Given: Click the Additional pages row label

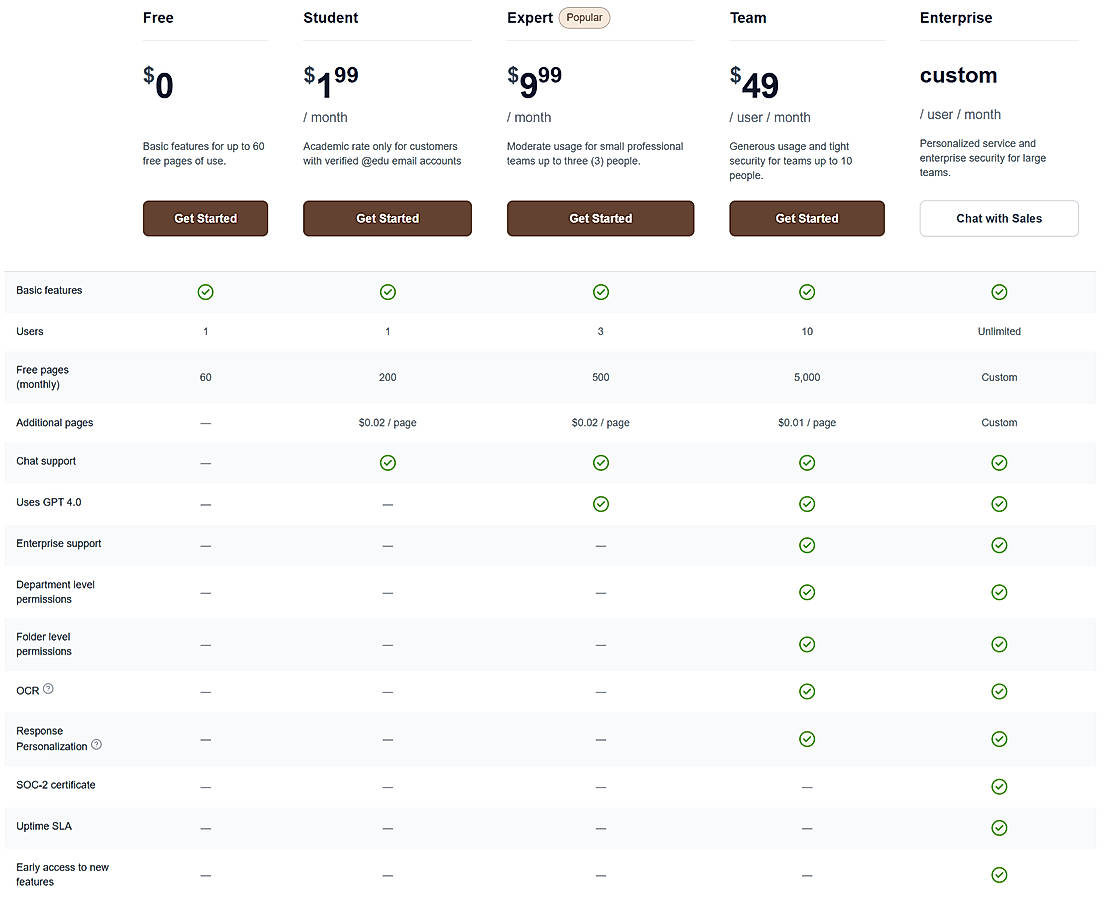Looking at the screenshot, I should tap(54, 422).
